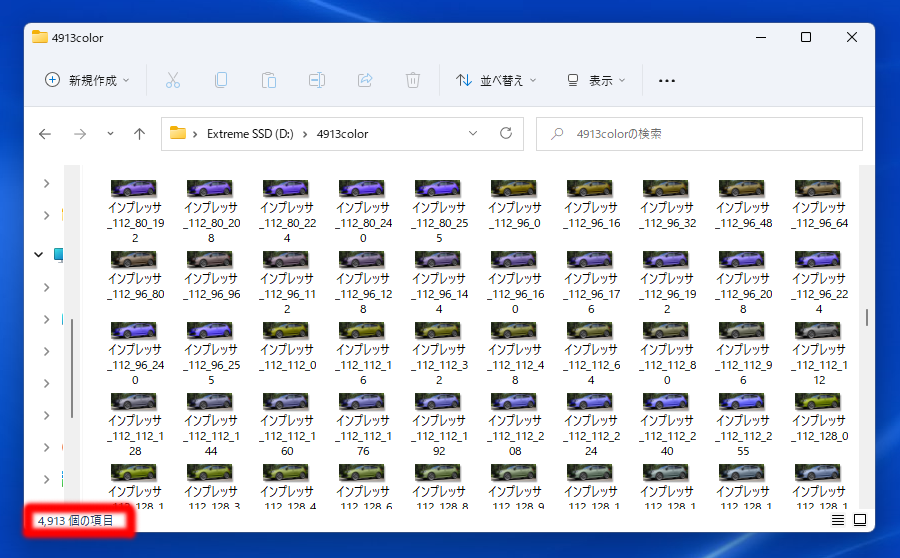
Task: Select thumbnail インプレッサ_112_96_128
Action: (x=362, y=259)
